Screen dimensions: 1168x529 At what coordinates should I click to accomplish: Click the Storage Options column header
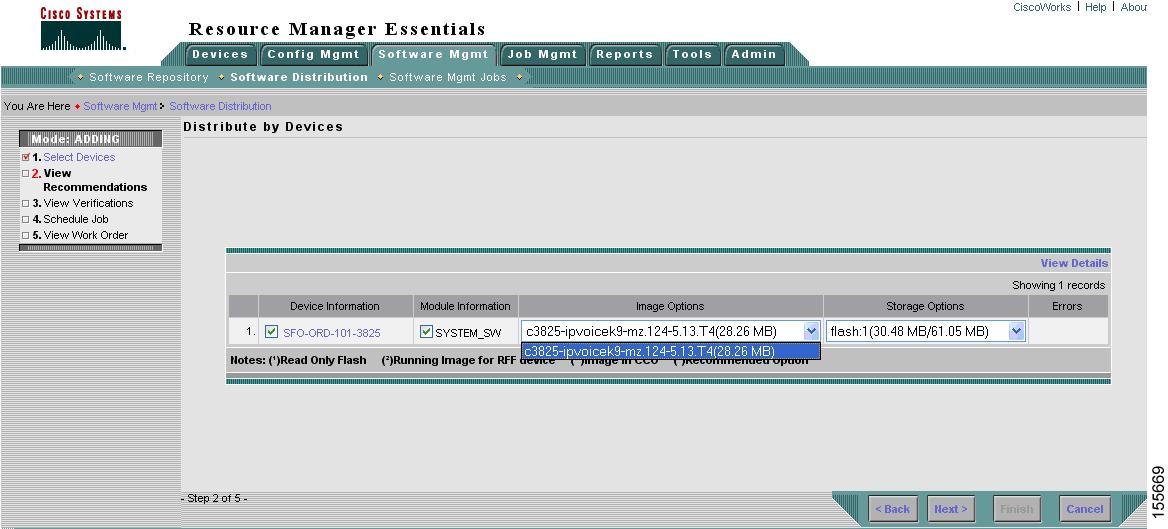[x=925, y=306]
